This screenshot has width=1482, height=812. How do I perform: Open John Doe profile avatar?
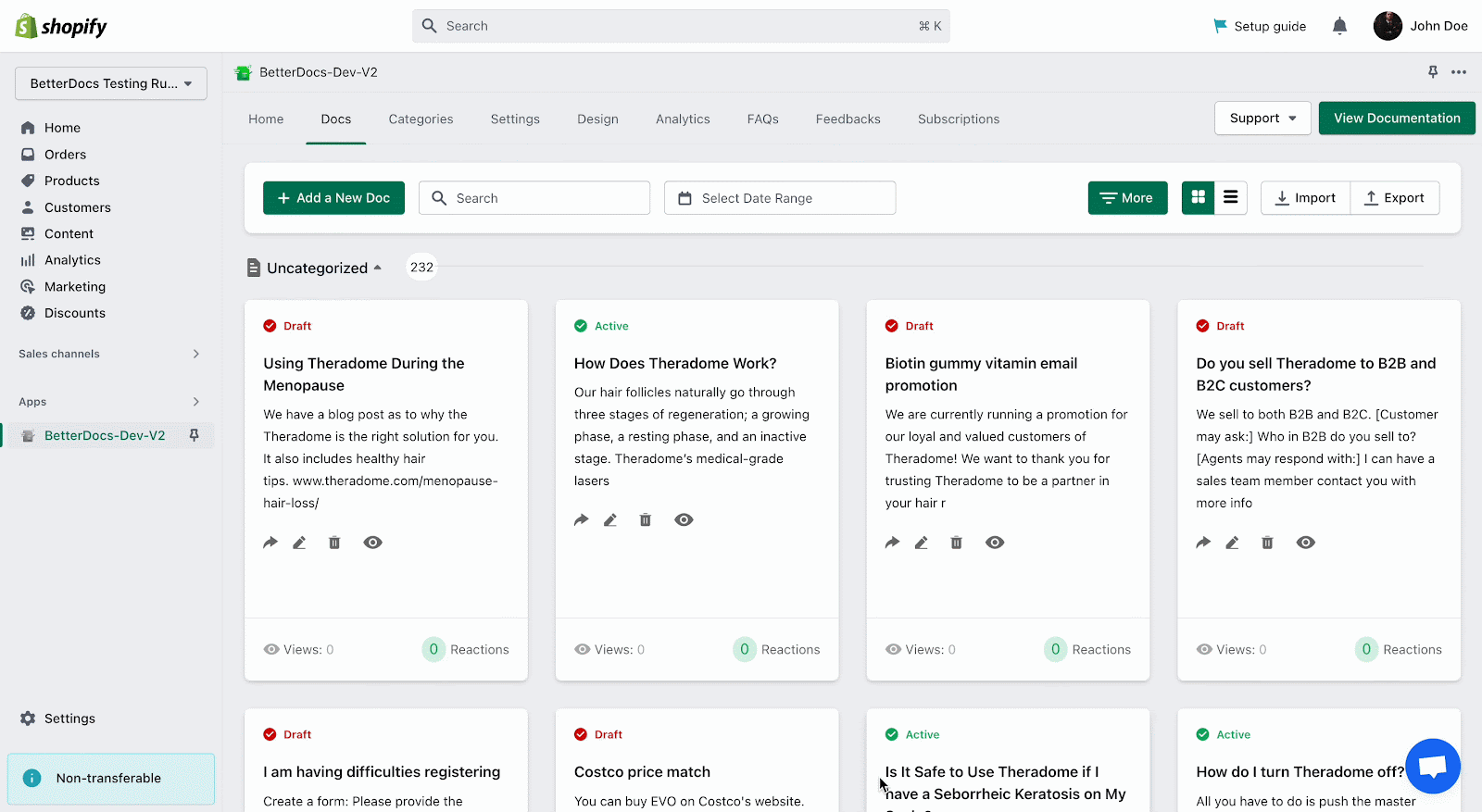1388,26
